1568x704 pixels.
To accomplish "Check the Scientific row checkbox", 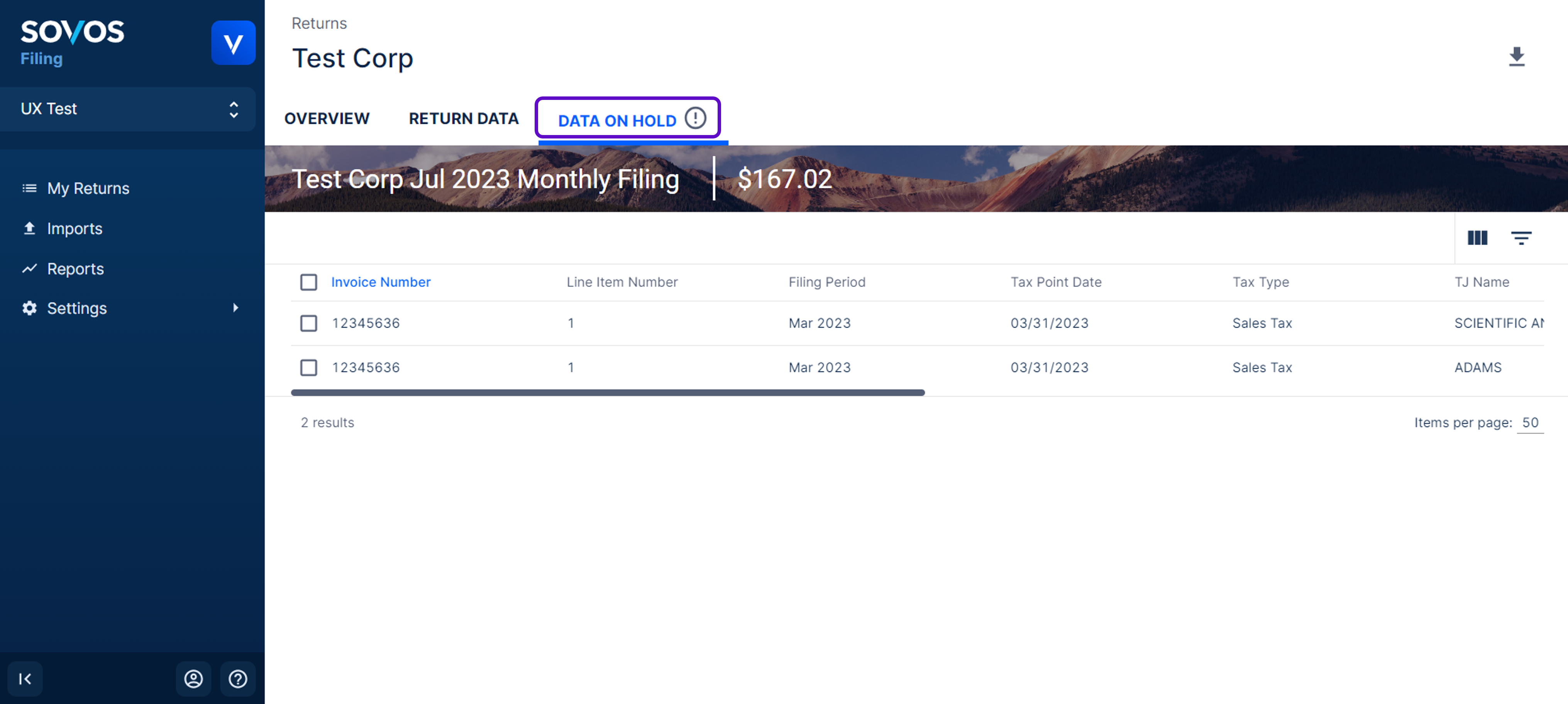I will (x=308, y=323).
